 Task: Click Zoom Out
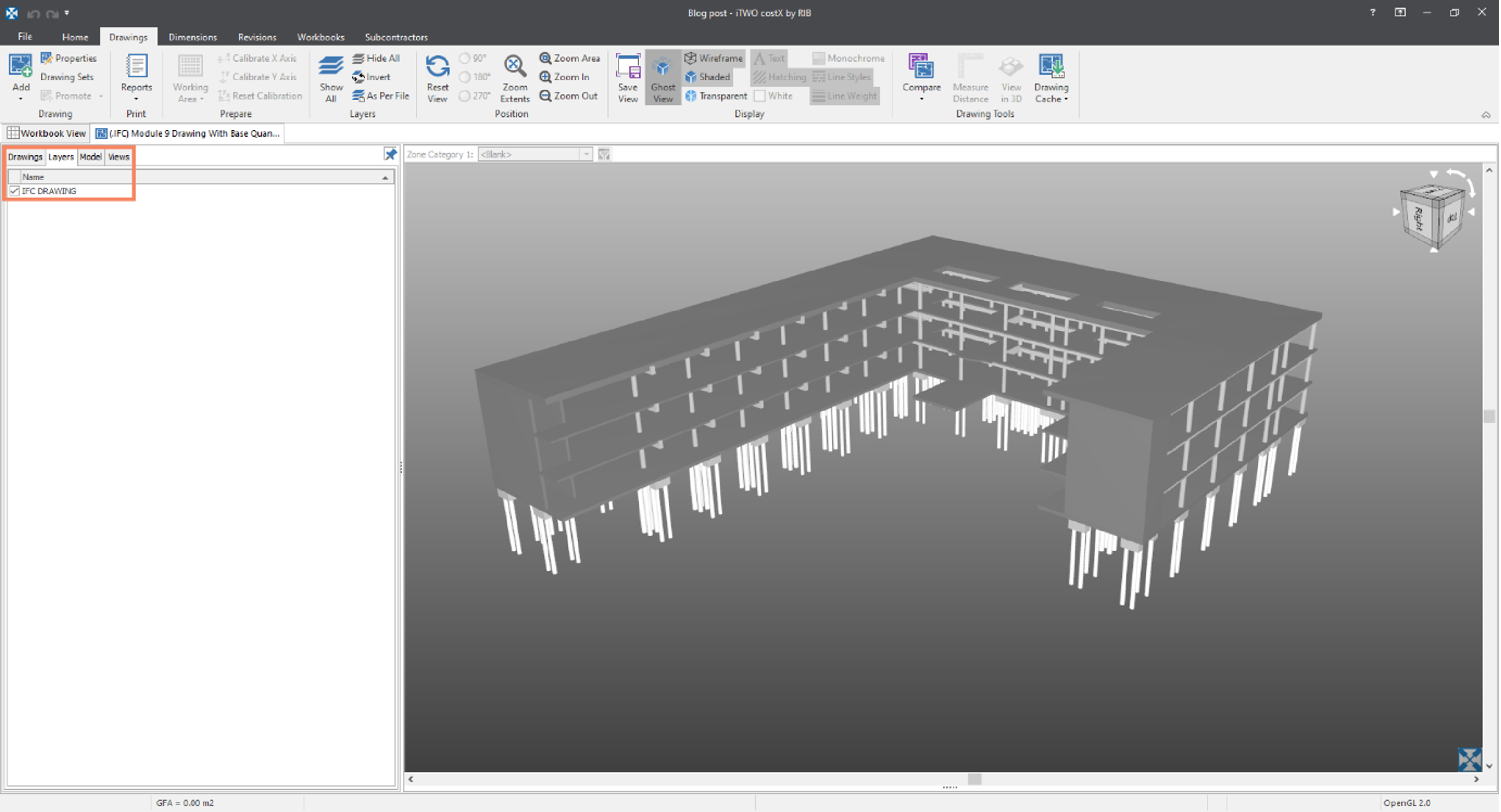point(568,96)
